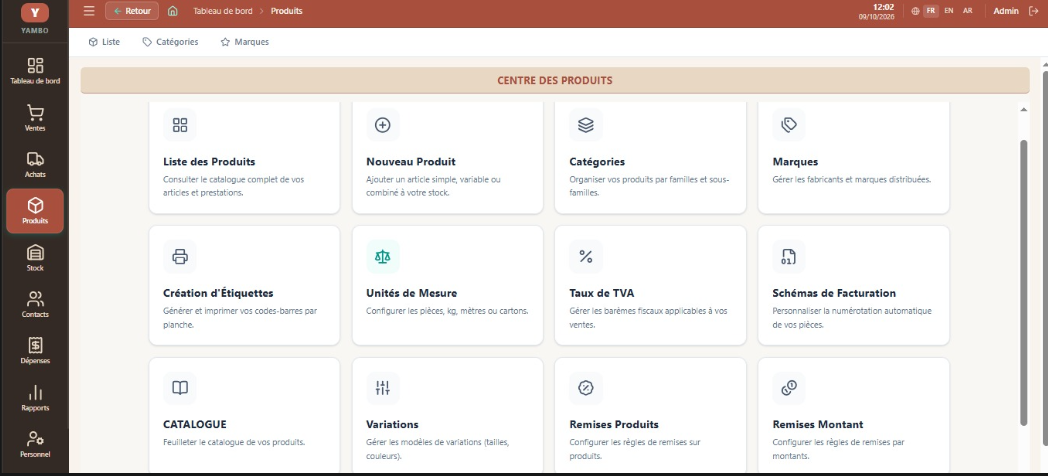Image resolution: width=1048 pixels, height=476 pixels.
Task: Click Unités de Mesure scale icon
Action: (382, 257)
